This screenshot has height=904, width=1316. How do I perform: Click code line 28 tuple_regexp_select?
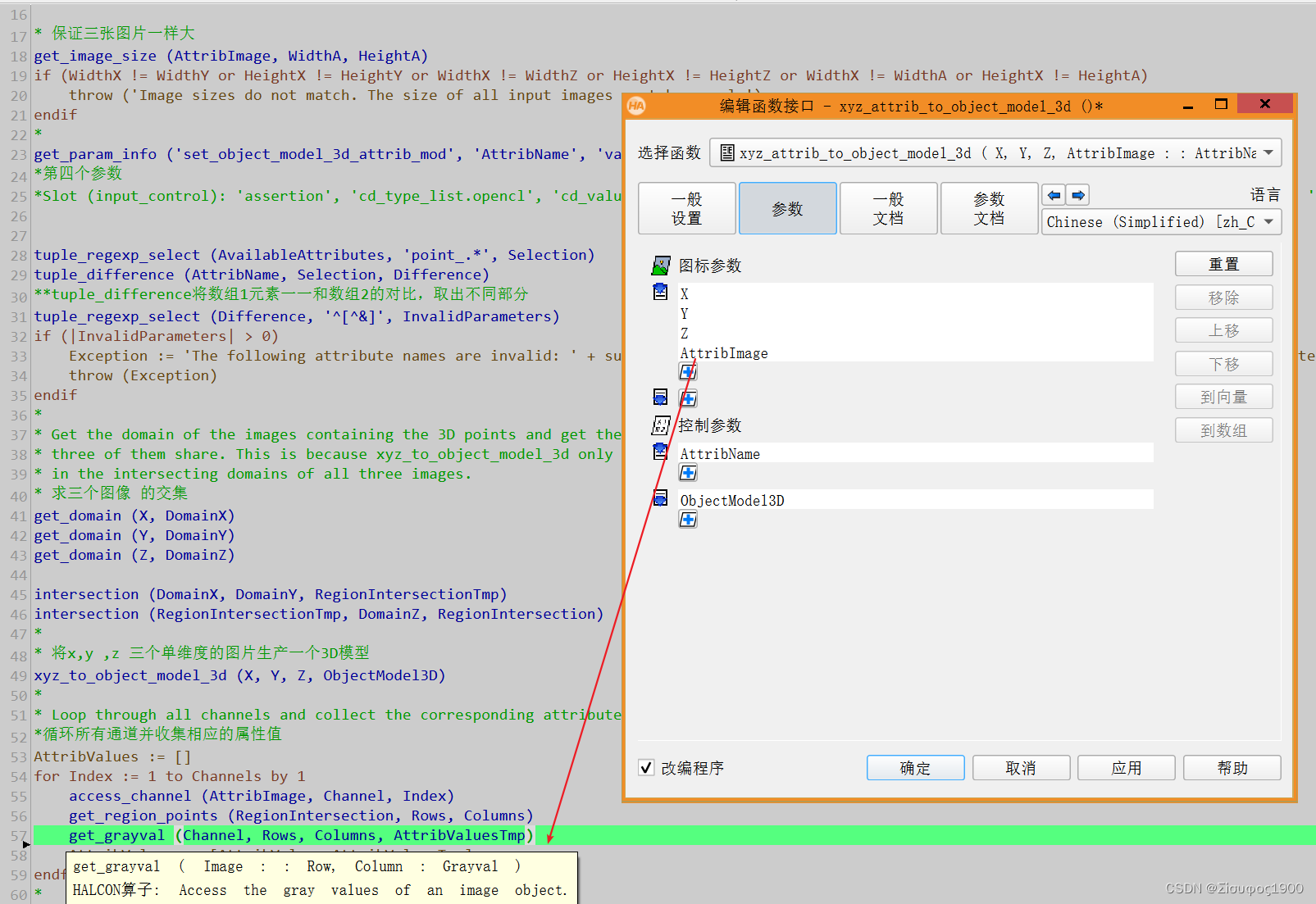[314, 255]
